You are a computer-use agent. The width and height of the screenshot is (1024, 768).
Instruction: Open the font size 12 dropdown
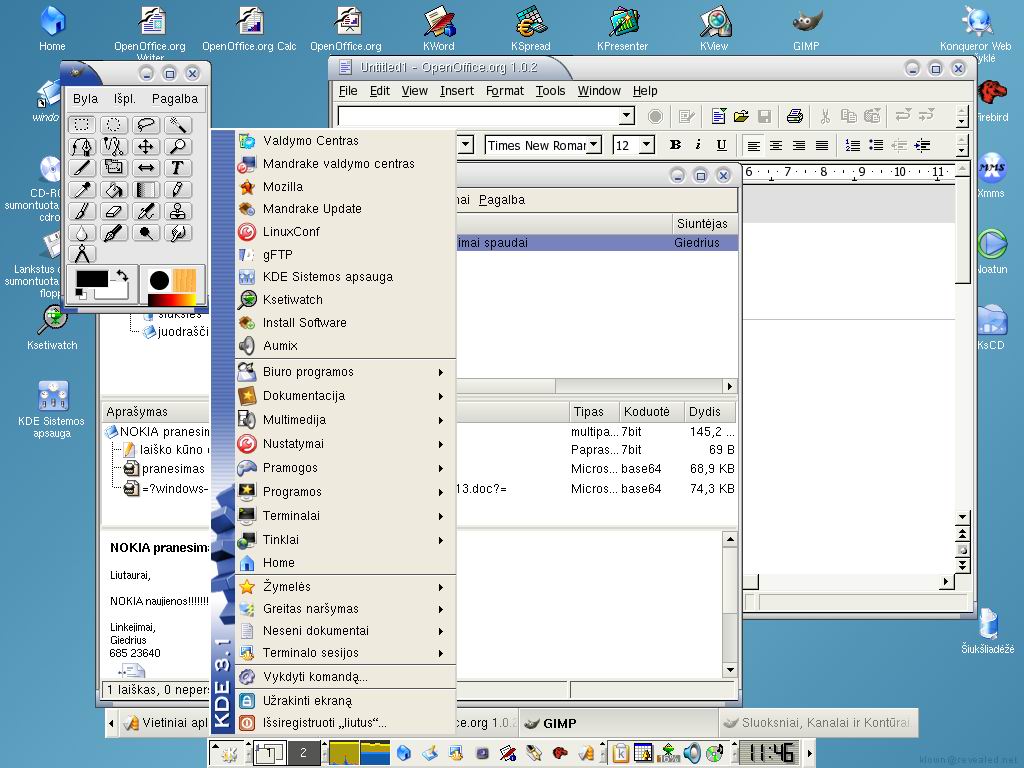[646, 145]
